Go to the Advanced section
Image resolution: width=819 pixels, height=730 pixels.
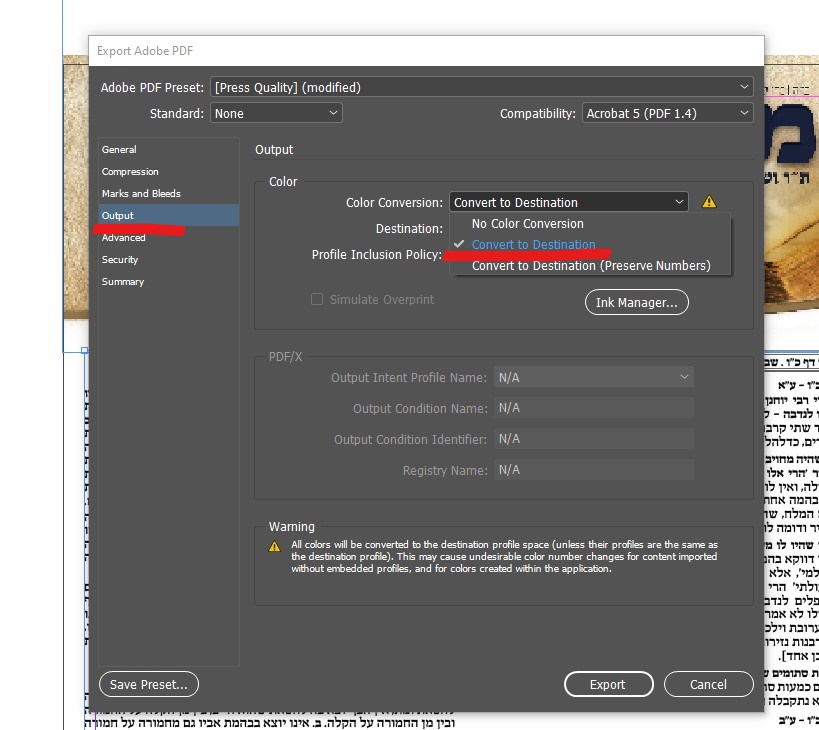click(x=169, y=238)
